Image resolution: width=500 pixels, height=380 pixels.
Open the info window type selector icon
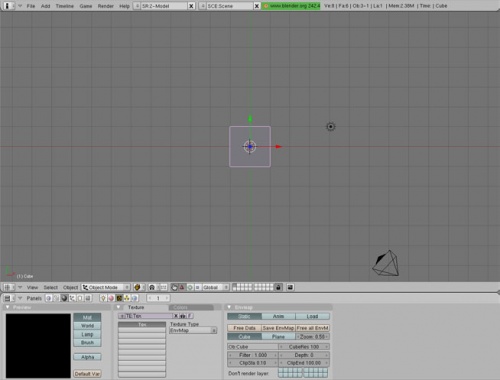8,6
